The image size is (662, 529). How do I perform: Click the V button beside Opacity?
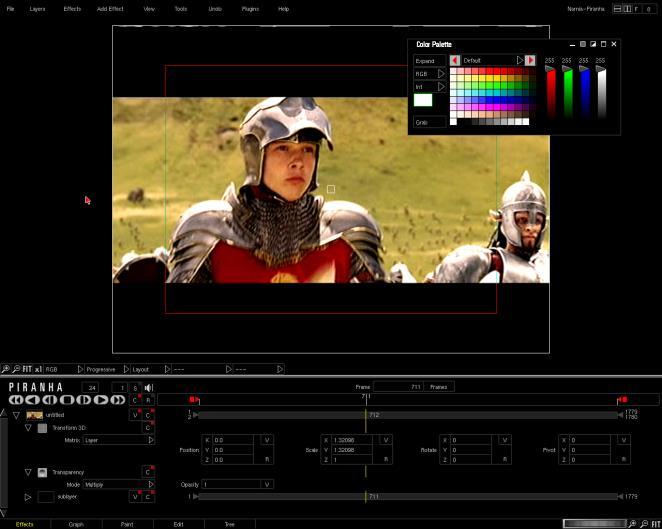click(267, 485)
